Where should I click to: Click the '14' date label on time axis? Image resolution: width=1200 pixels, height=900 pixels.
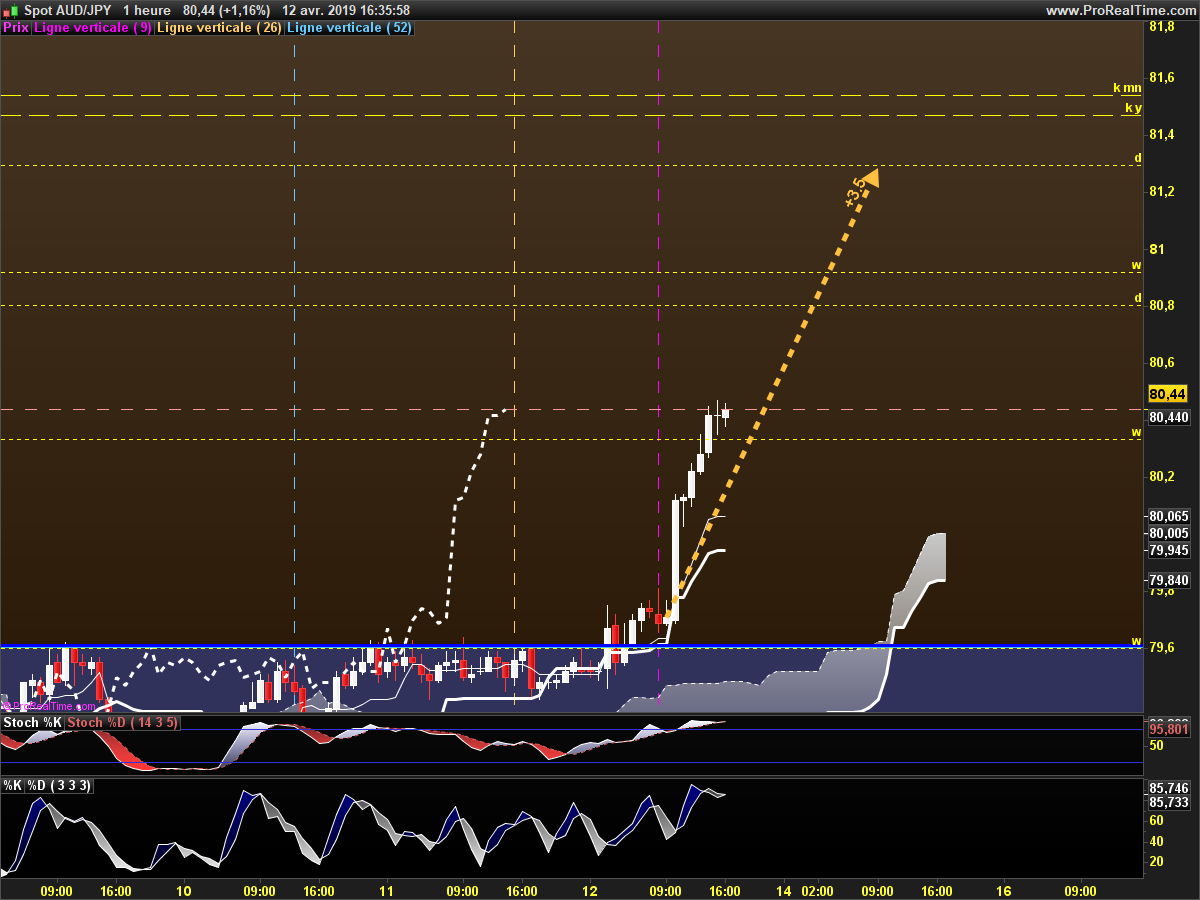coord(783,890)
